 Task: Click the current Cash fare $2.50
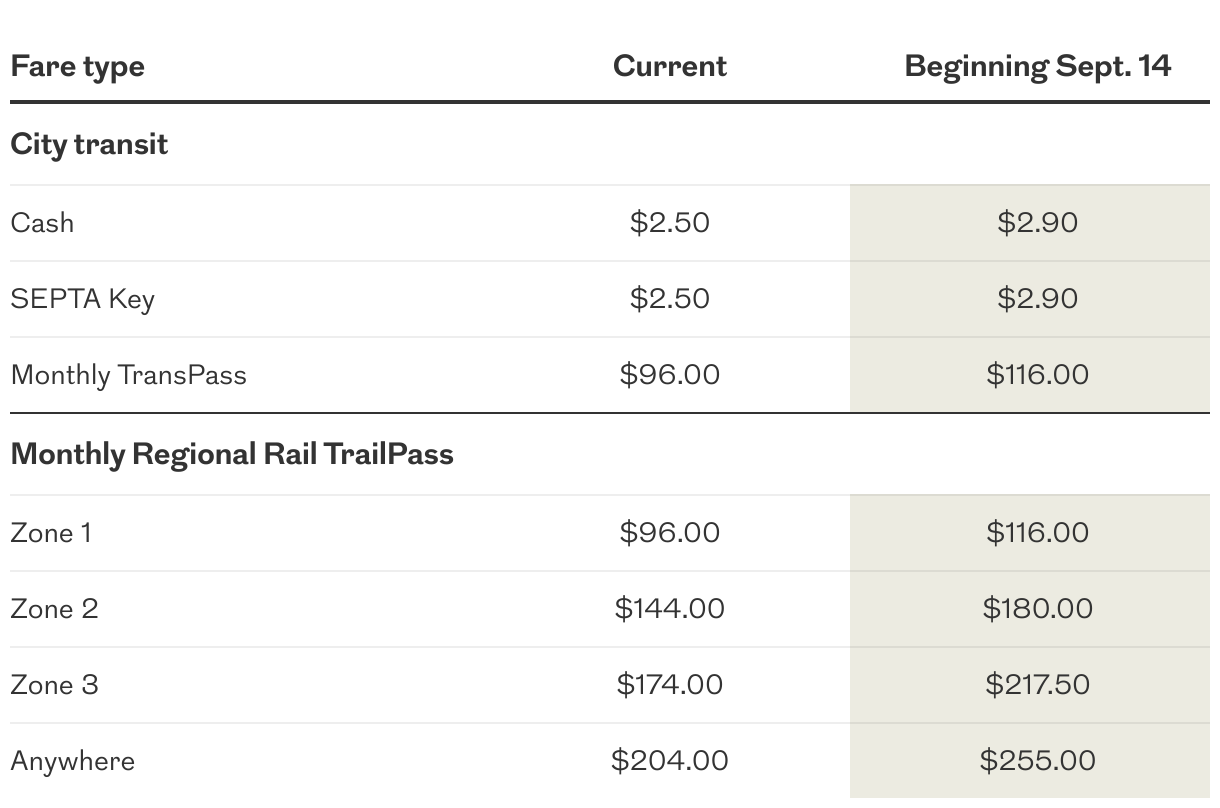pos(669,222)
